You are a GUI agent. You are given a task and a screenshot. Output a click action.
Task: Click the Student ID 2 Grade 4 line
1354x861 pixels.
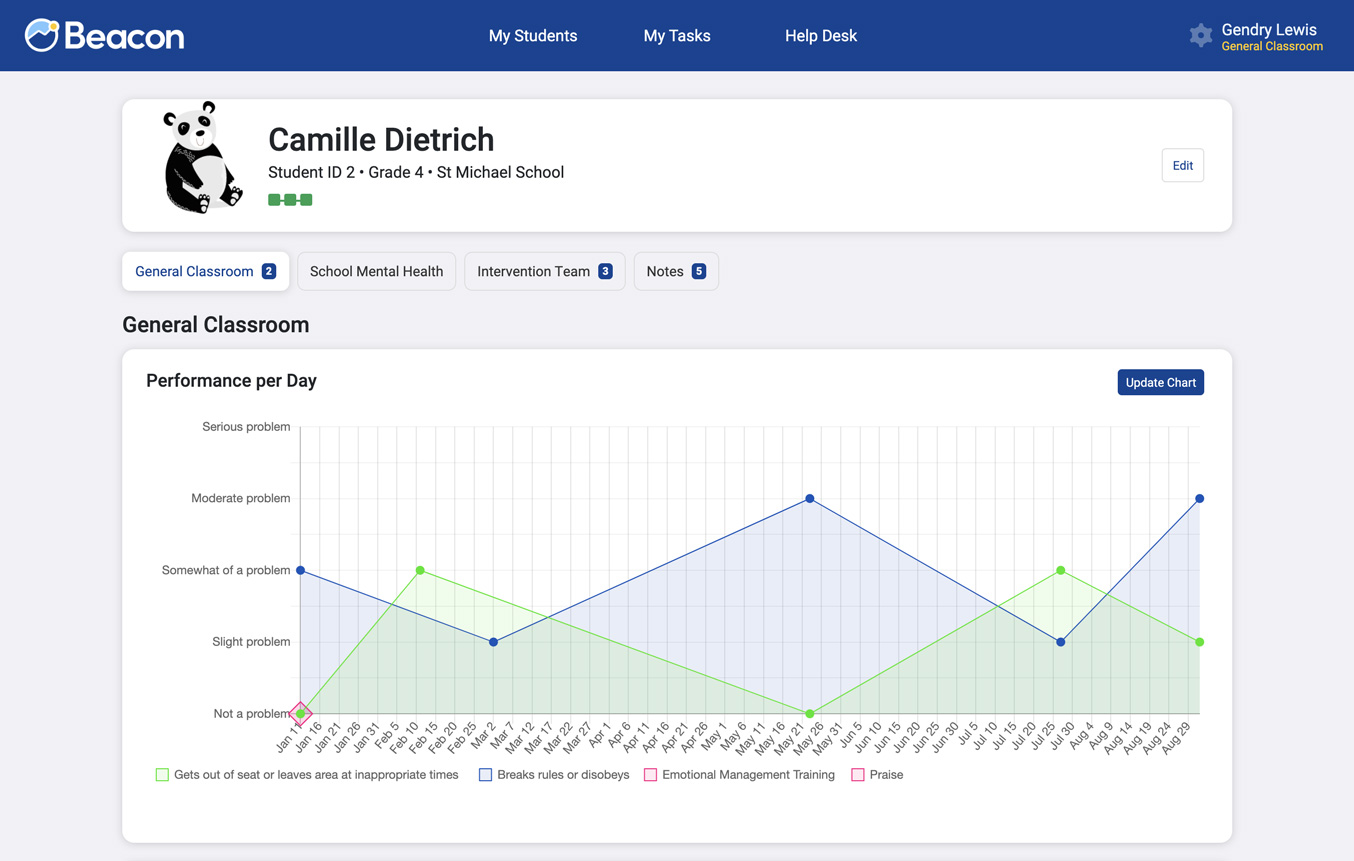click(x=416, y=172)
